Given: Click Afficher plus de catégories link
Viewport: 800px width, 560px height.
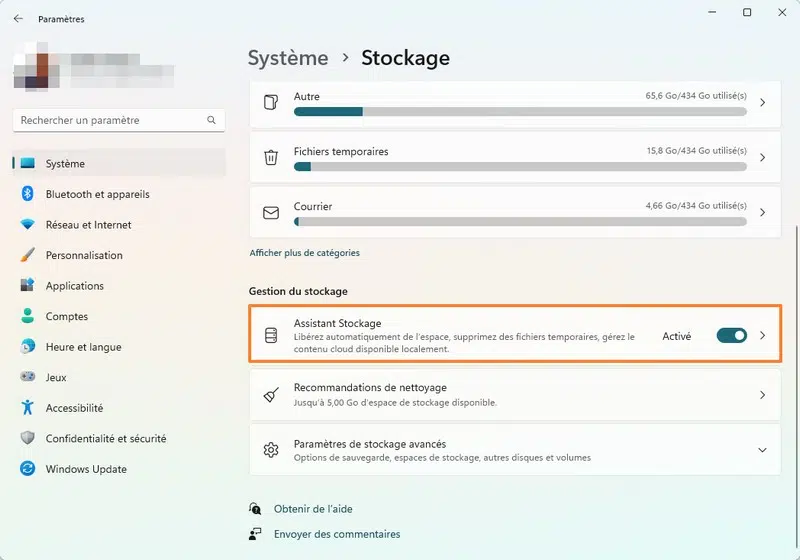Looking at the screenshot, I should click(304, 253).
